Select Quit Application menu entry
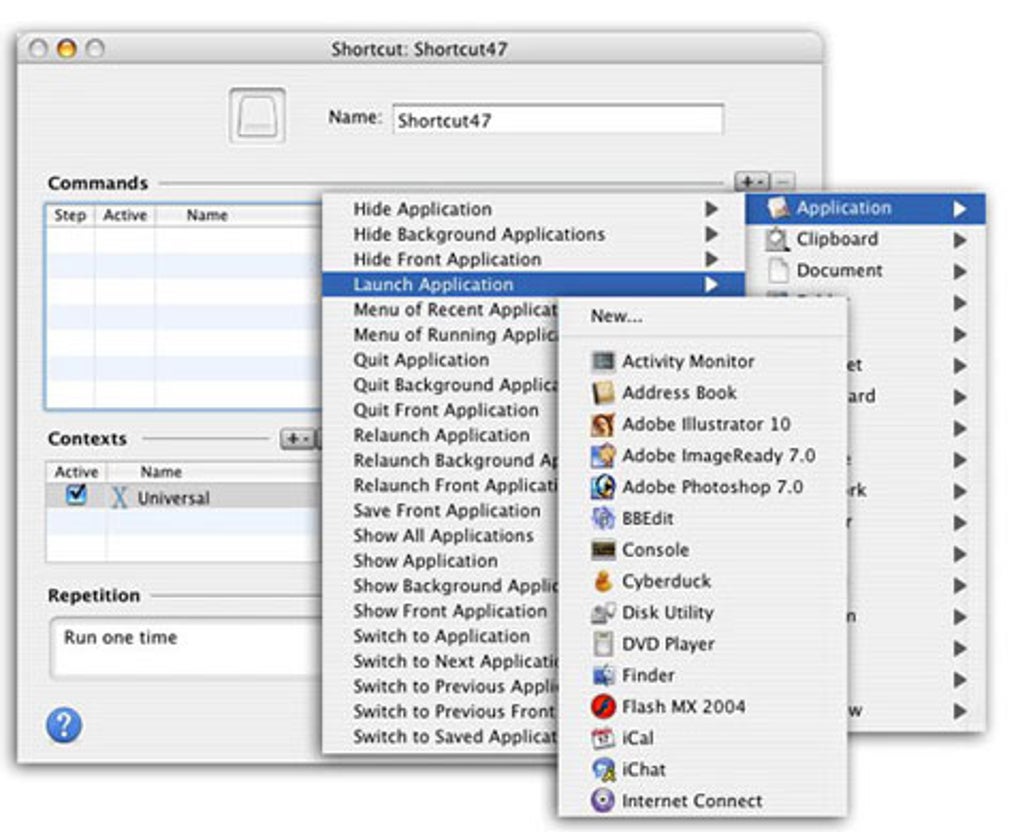 pyautogui.click(x=421, y=360)
